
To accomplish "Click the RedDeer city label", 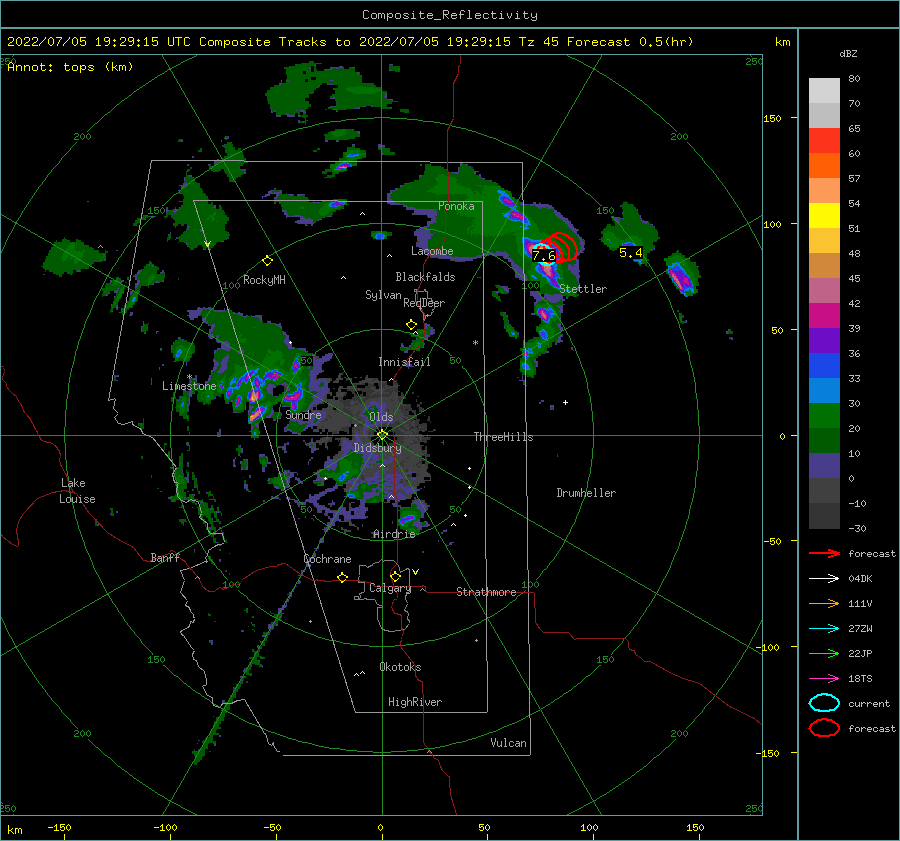I will pyautogui.click(x=424, y=303).
